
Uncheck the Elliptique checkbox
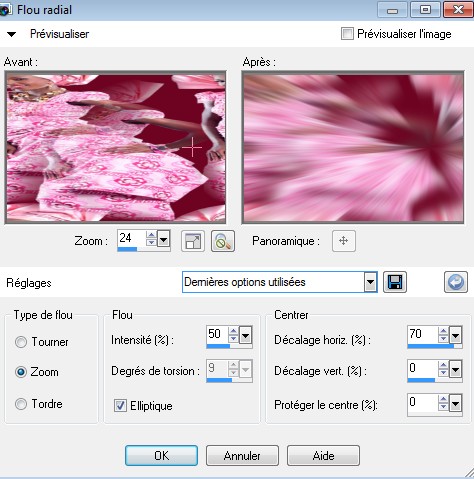pos(120,406)
